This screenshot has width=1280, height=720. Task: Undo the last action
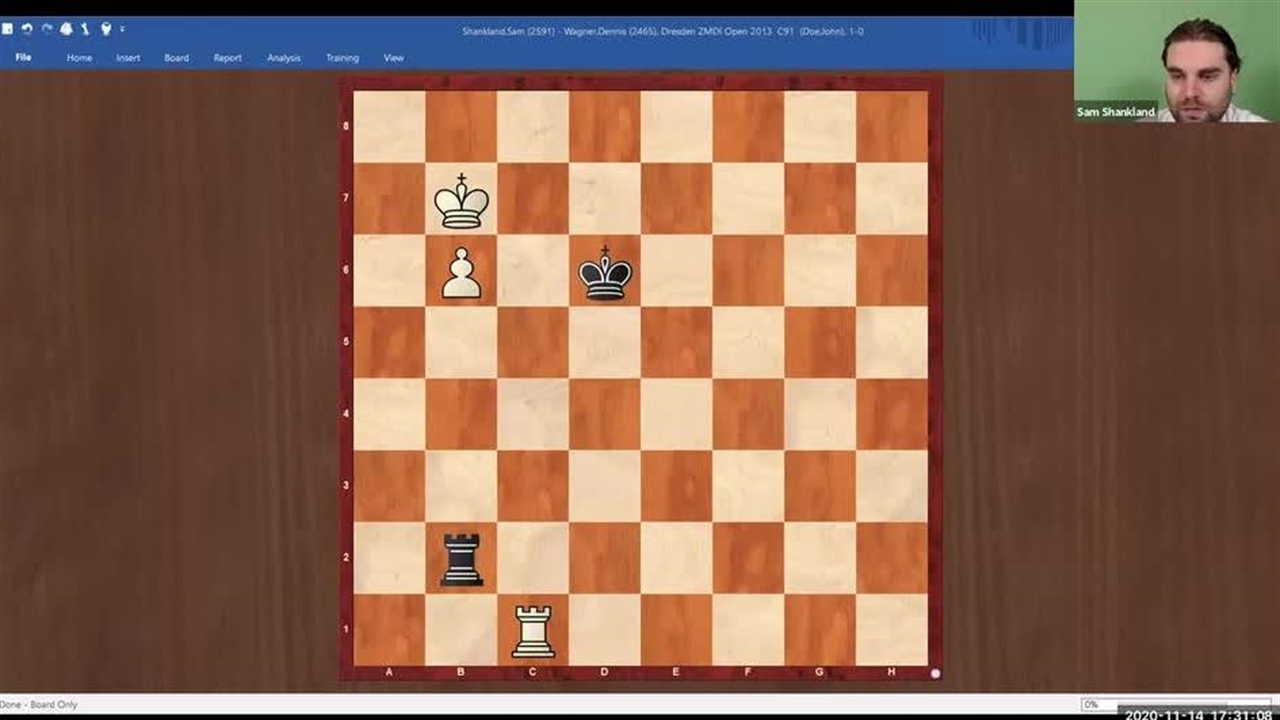[27, 29]
